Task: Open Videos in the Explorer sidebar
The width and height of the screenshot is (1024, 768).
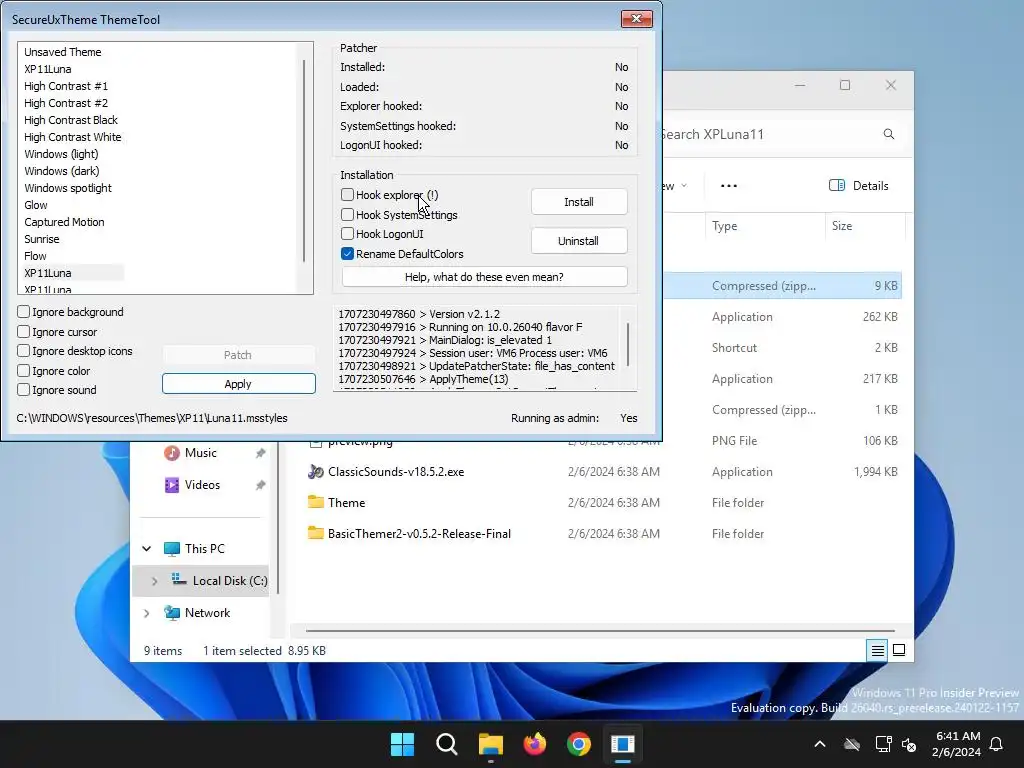Action: (202, 485)
